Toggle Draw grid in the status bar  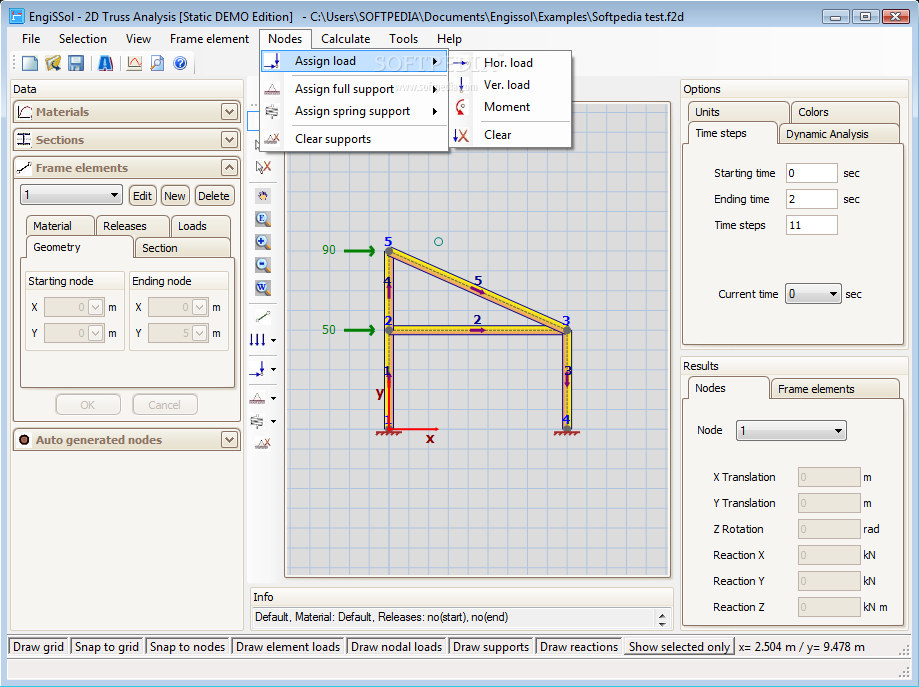pyautogui.click(x=38, y=647)
